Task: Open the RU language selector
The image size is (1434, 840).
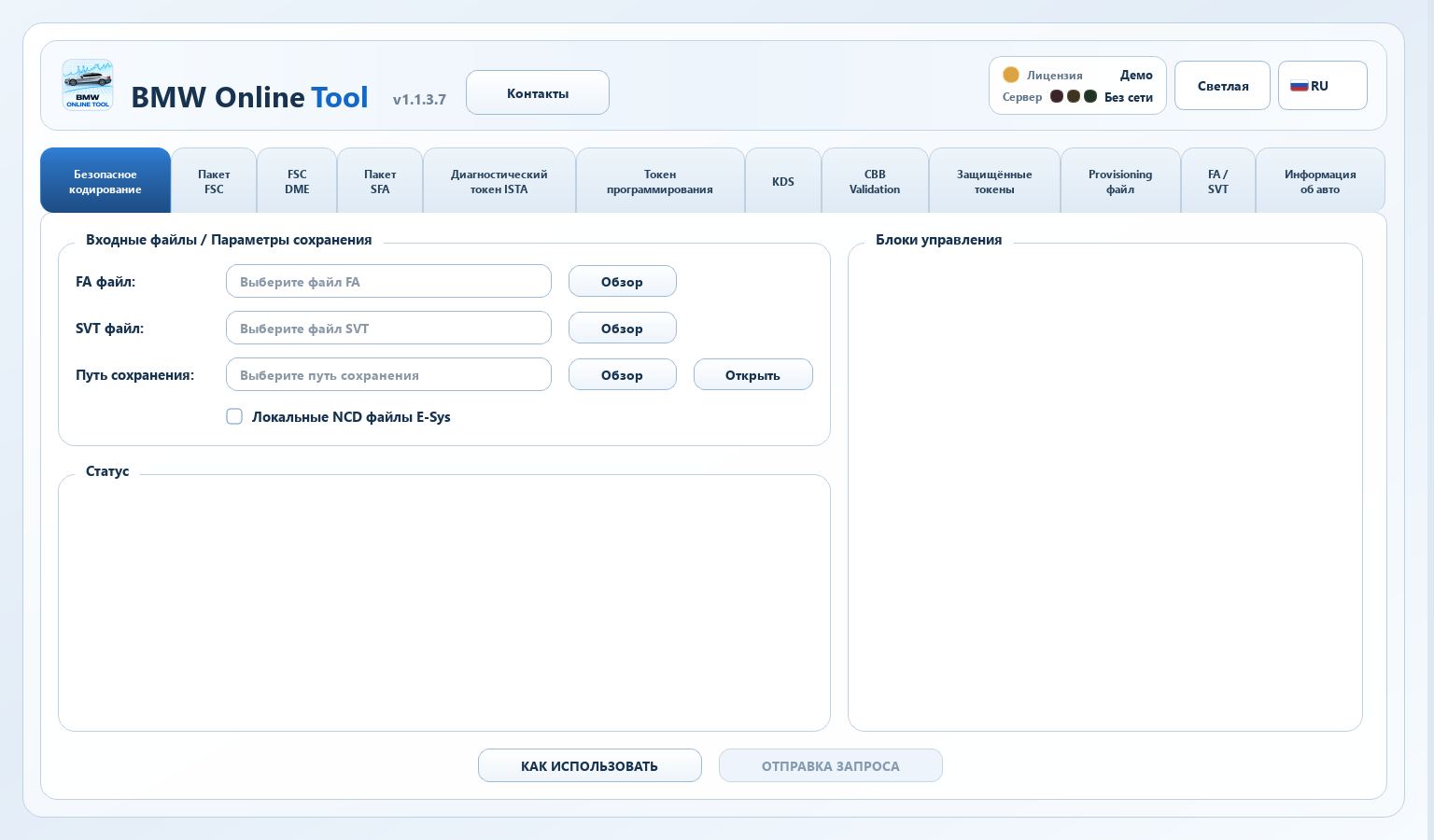Action: (x=1322, y=86)
